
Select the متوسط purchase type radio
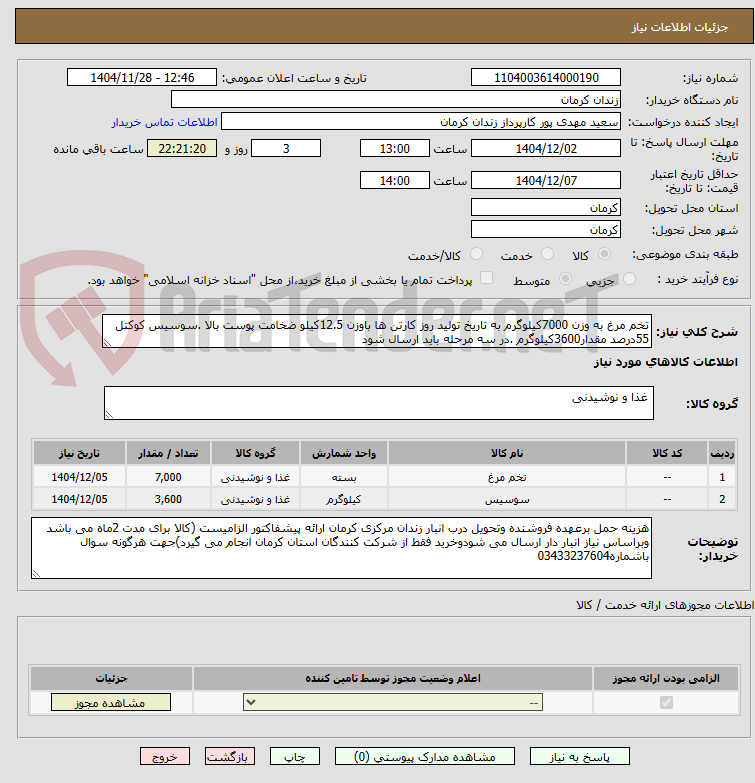coord(565,279)
